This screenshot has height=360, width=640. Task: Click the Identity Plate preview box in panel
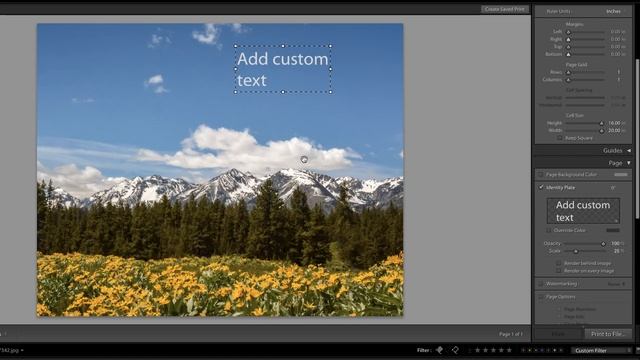[583, 211]
